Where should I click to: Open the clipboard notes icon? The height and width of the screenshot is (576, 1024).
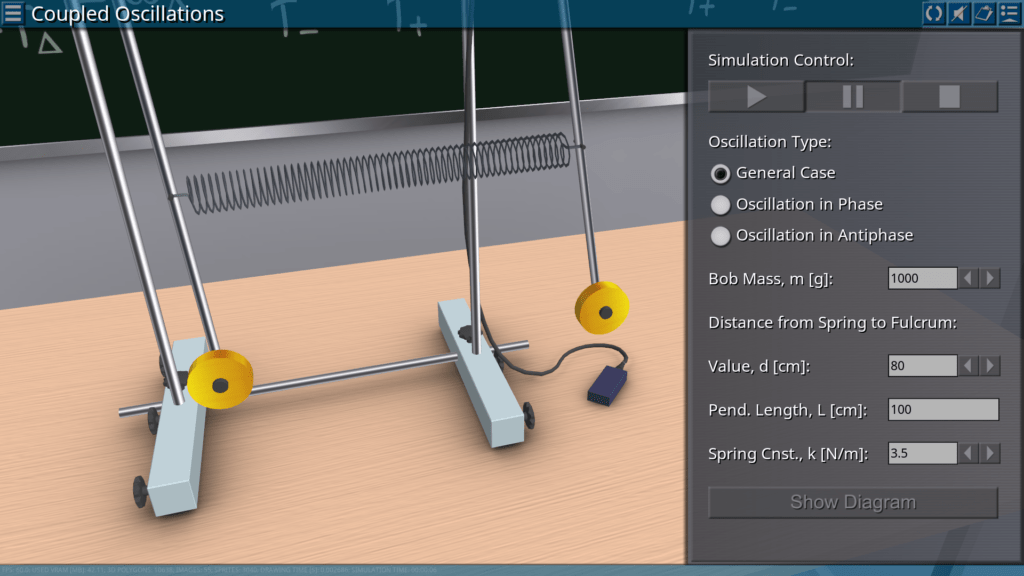983,13
